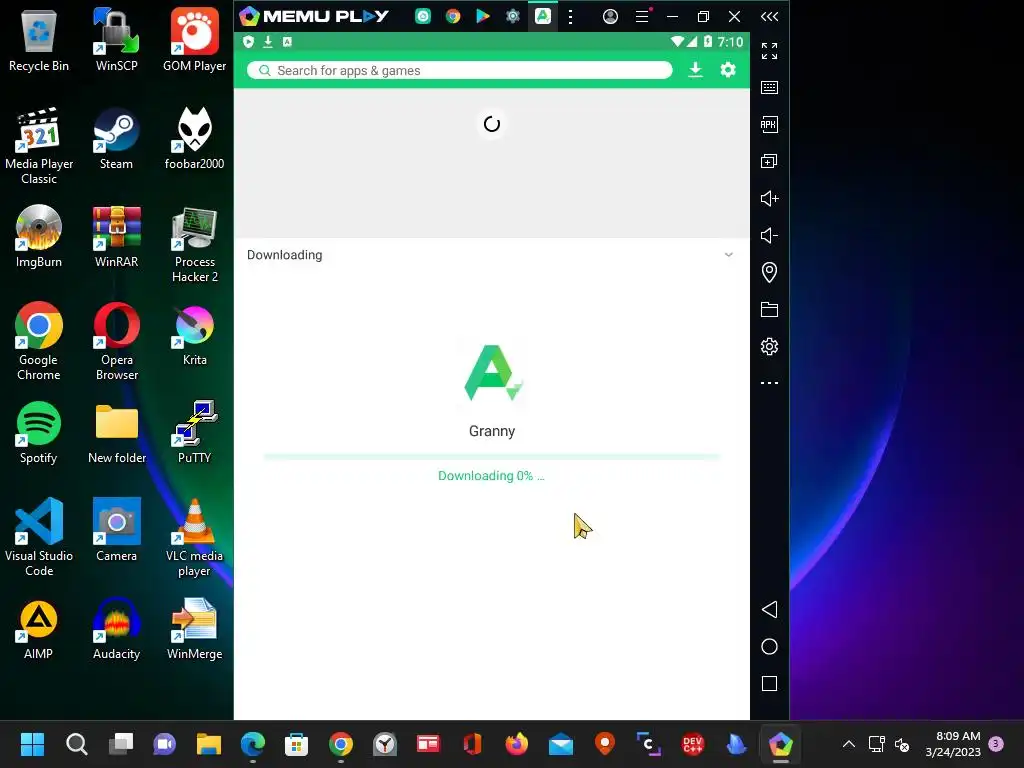The width and height of the screenshot is (1024, 768).
Task: Open MEmu hamburger main menu
Action: [642, 16]
